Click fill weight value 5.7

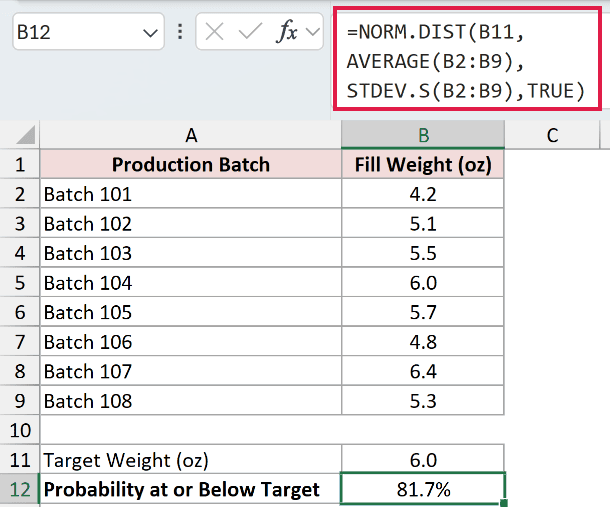tap(423, 312)
